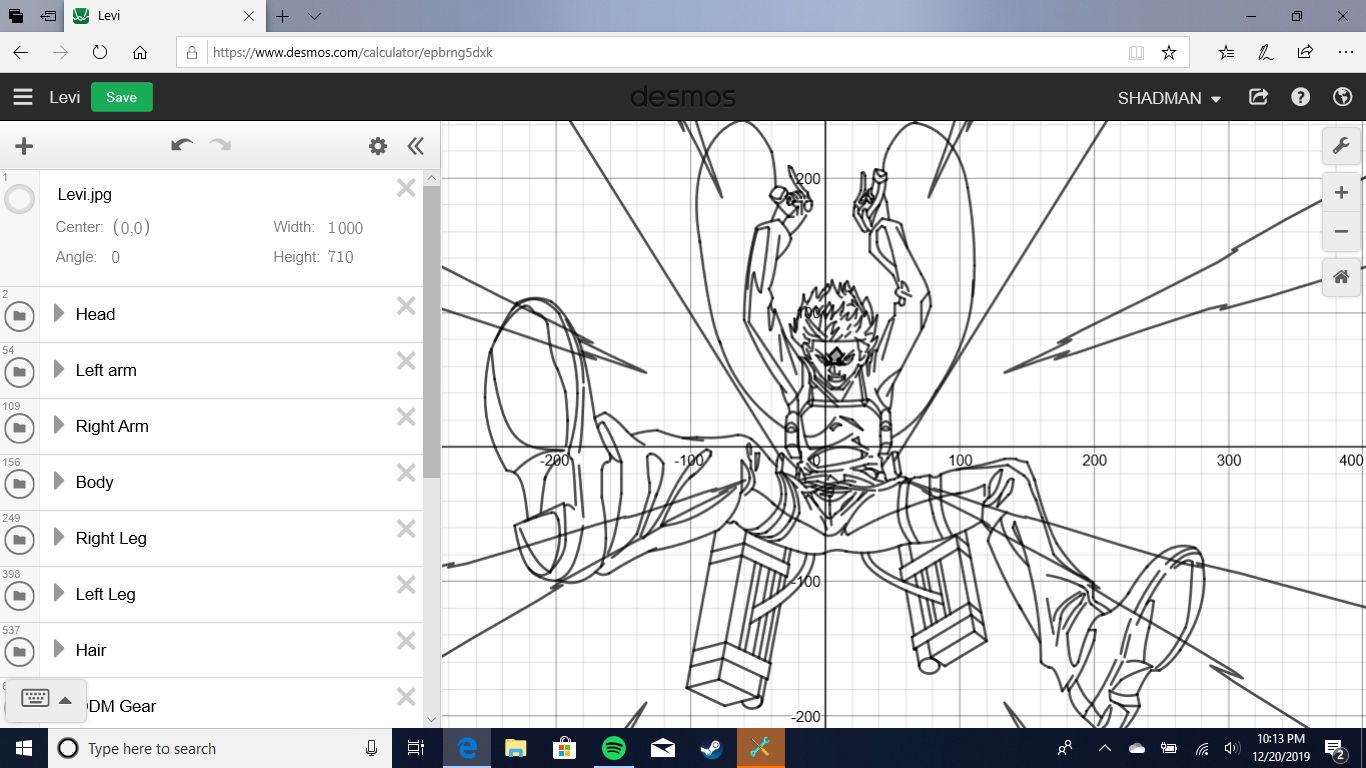Expand the Body folder

tap(59, 482)
